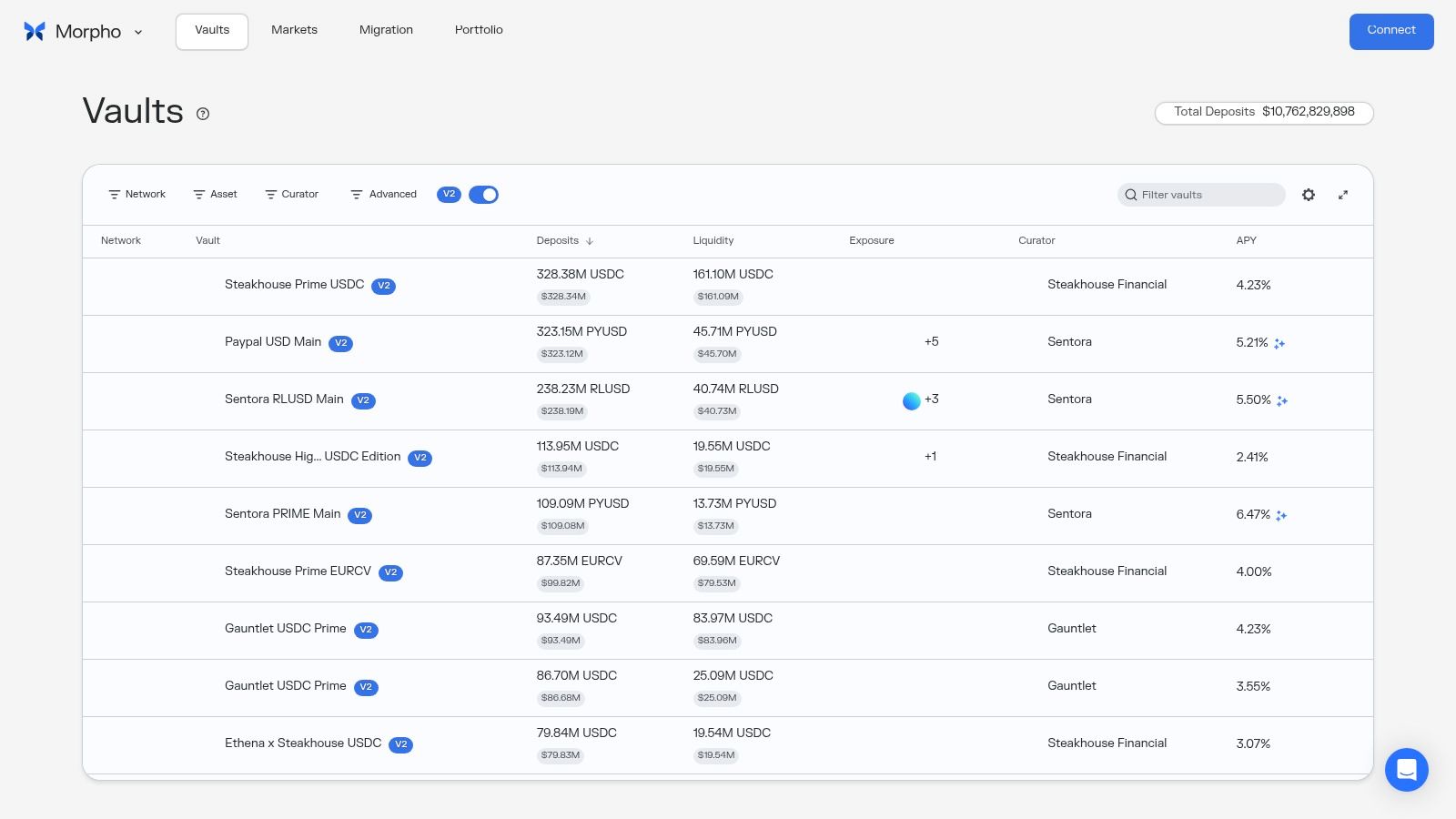Click rewards sparkle icon next to 5.50% APY

[x=1282, y=401]
